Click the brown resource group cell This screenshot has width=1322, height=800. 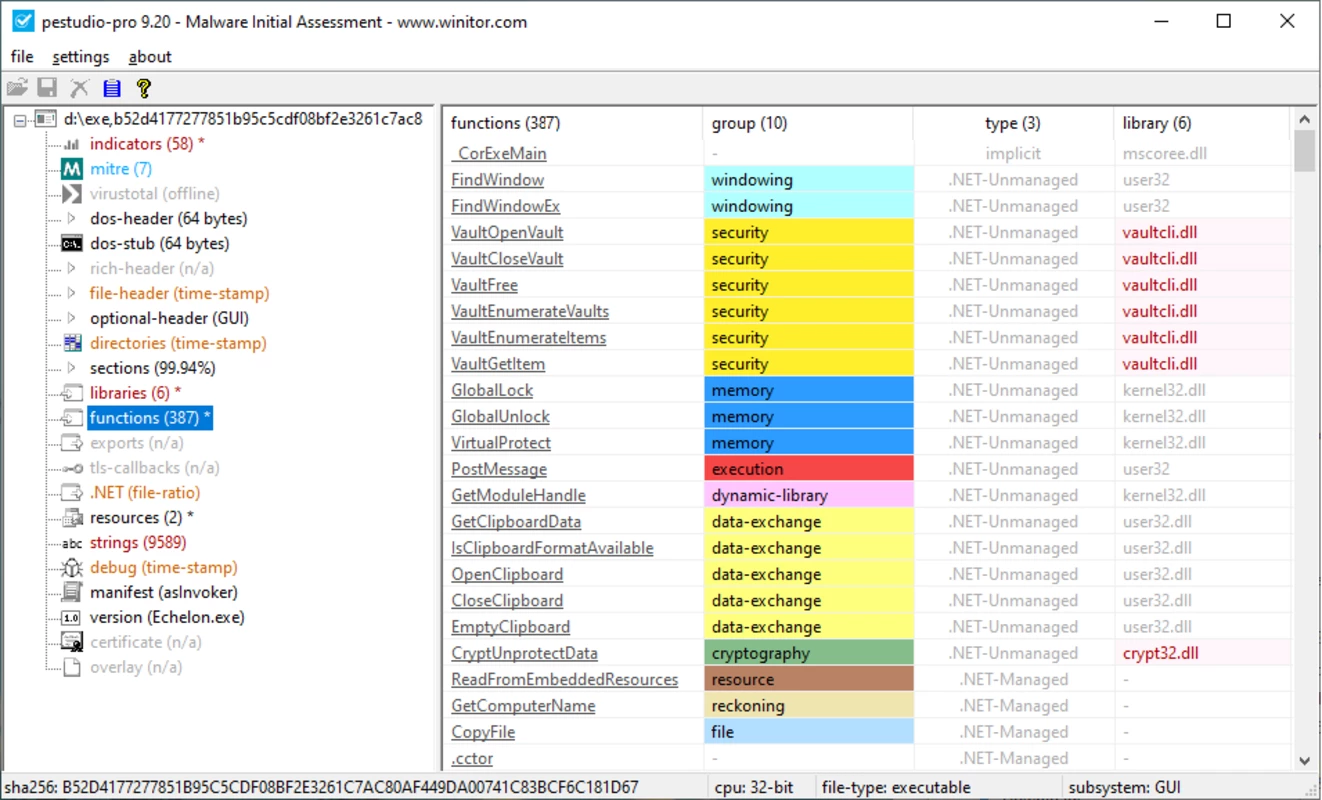809,679
